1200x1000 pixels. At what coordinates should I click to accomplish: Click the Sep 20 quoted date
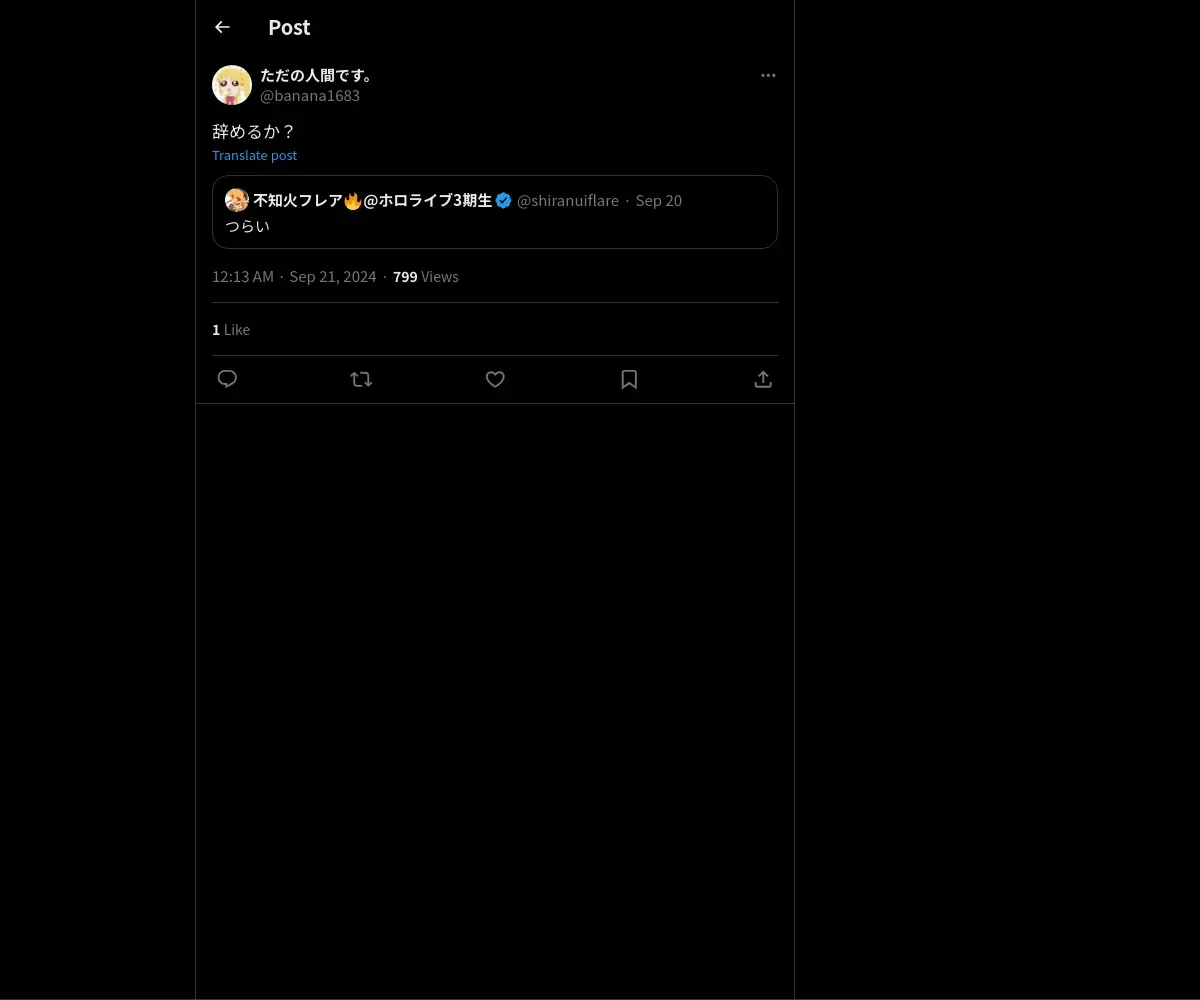(658, 200)
